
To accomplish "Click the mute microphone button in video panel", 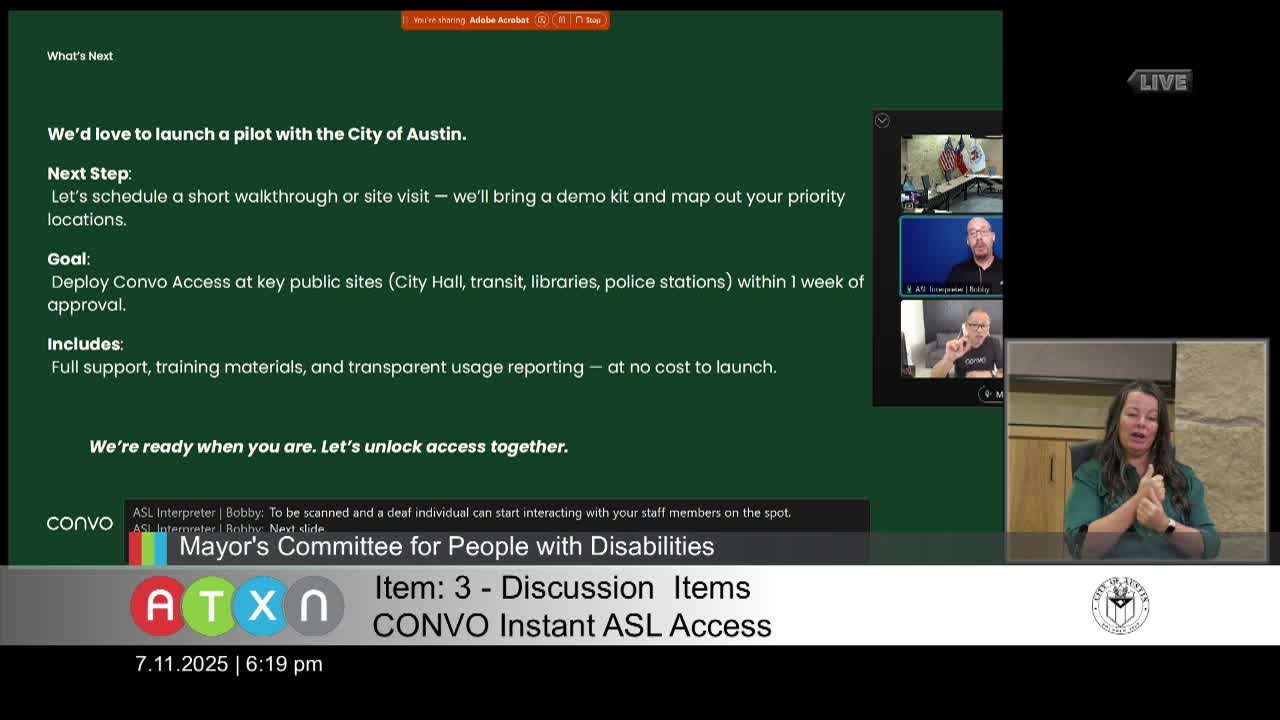I will coord(991,394).
